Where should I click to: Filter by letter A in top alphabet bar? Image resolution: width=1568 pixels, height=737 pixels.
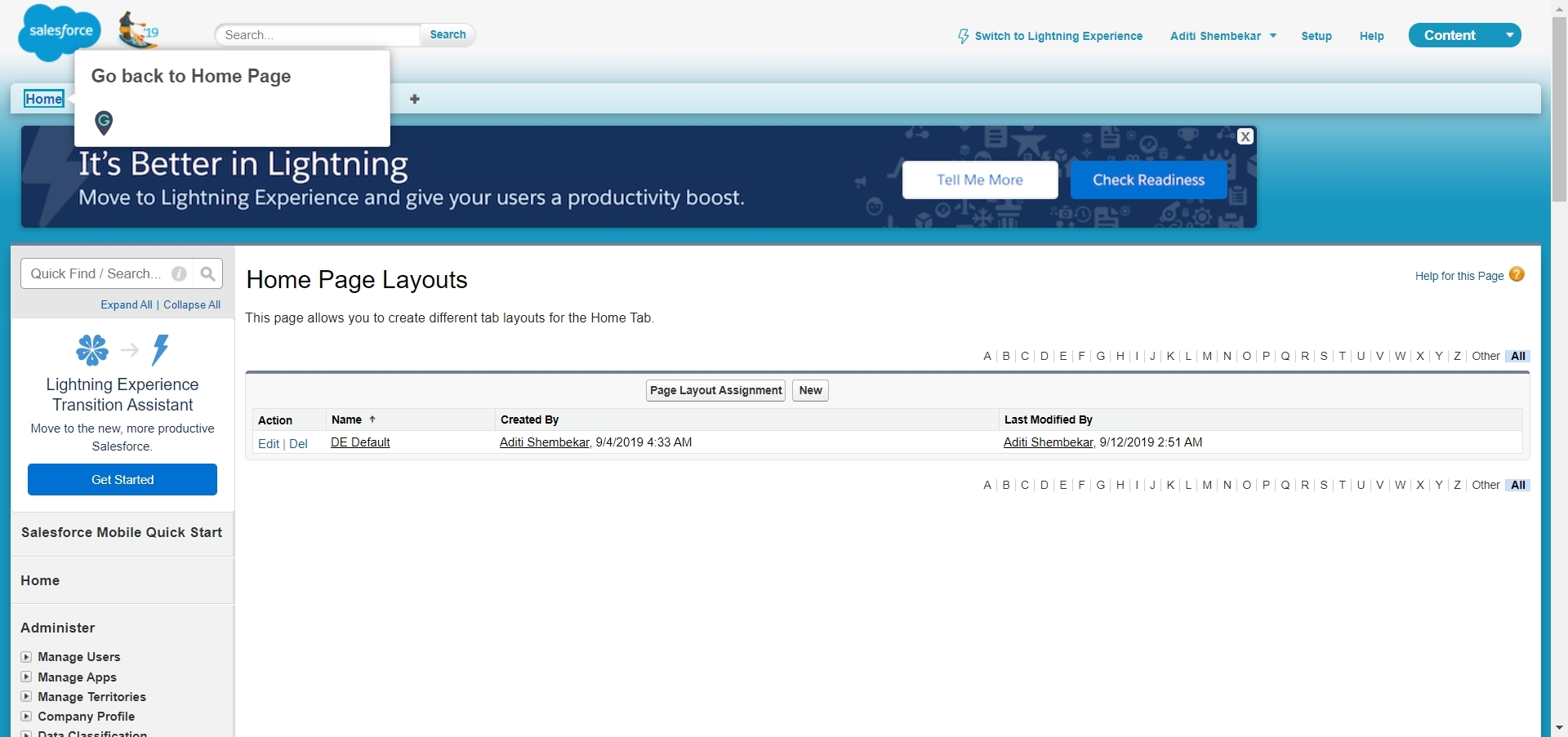point(987,356)
